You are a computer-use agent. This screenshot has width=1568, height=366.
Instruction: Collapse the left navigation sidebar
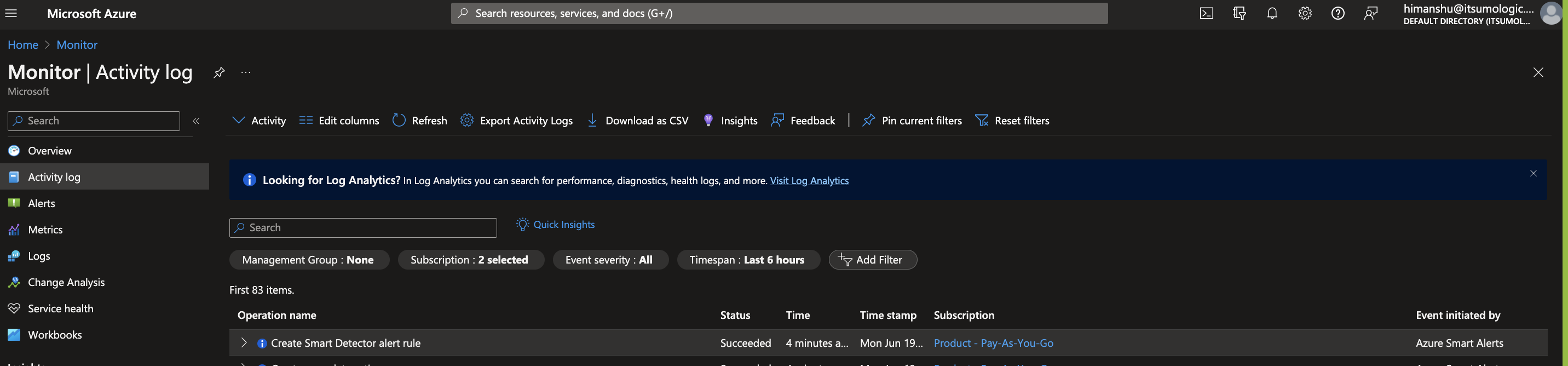(196, 121)
